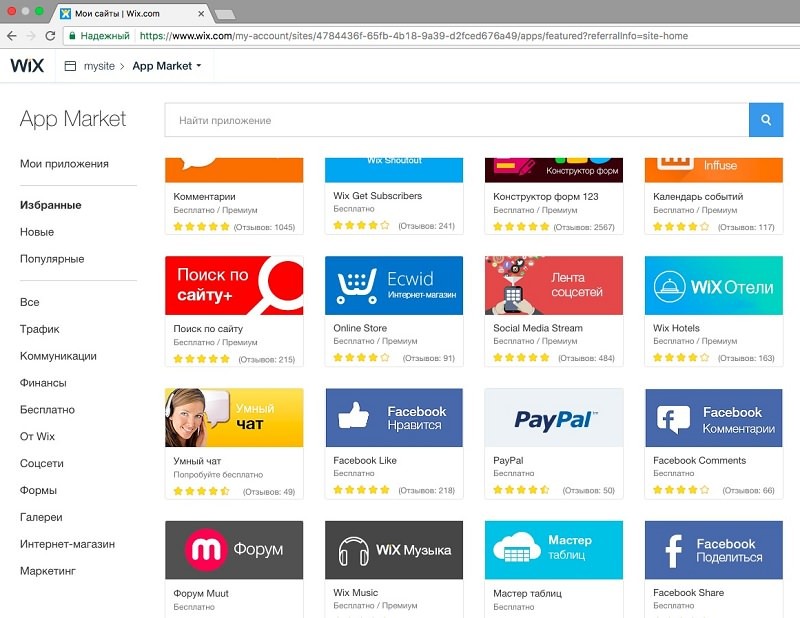Click the browser reload icon
Image resolution: width=800 pixels, height=618 pixels.
tap(50, 36)
